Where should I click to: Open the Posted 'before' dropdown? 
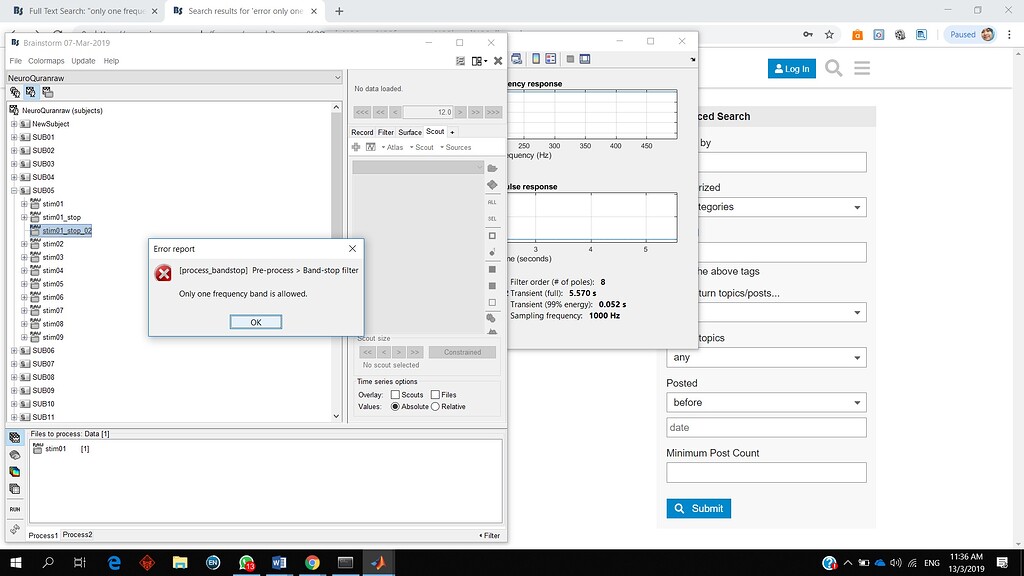click(766, 402)
